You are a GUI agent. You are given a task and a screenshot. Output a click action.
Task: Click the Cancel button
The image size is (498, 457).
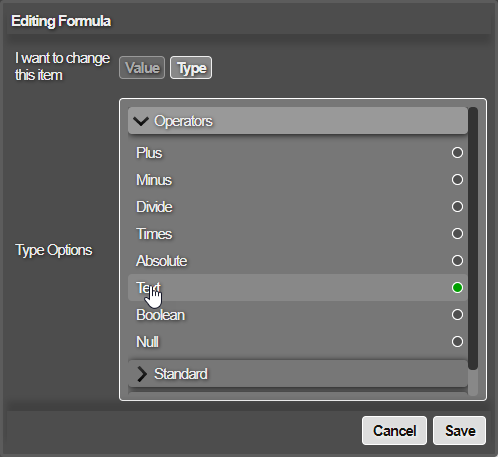394,431
